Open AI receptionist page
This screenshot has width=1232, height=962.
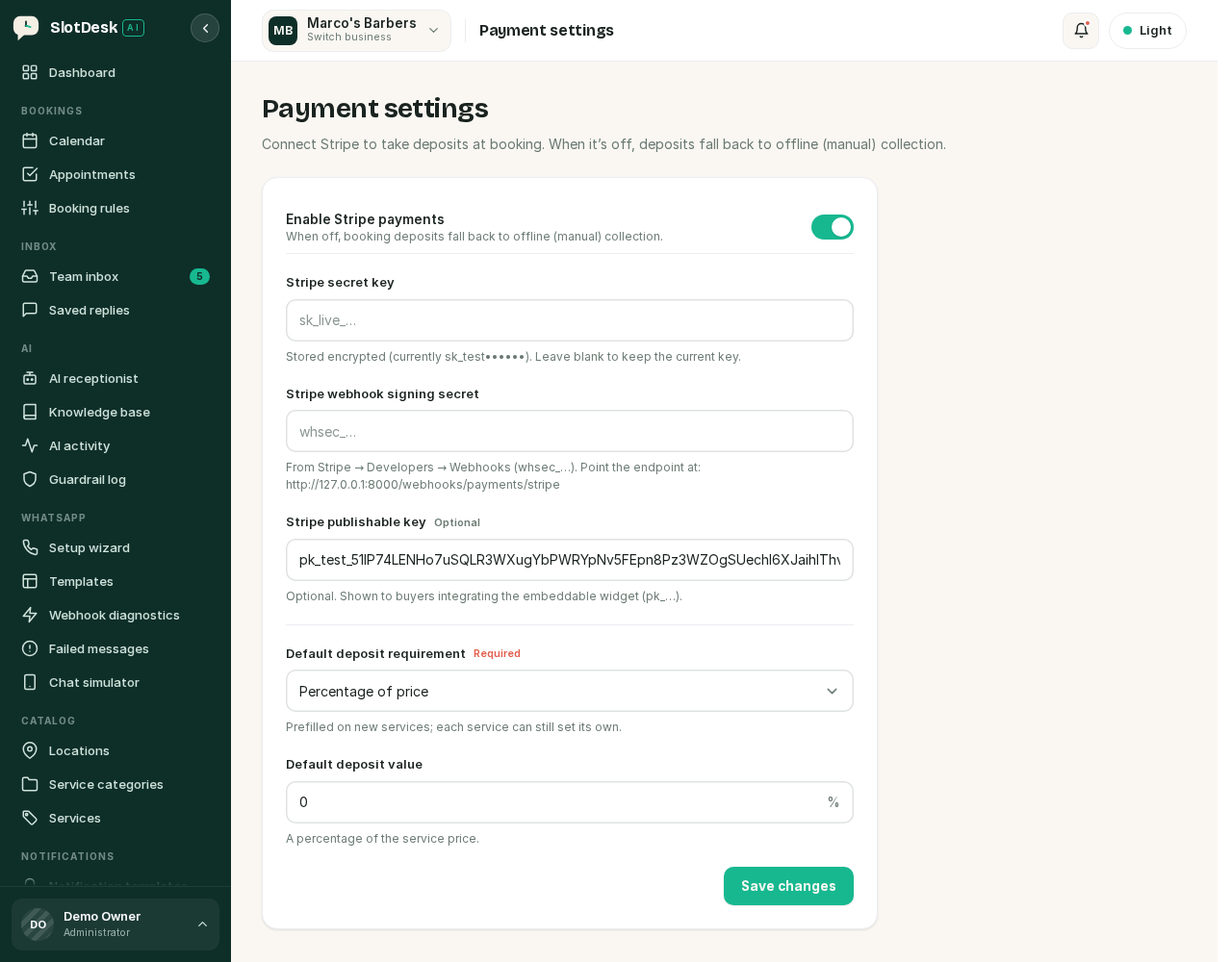click(x=115, y=378)
